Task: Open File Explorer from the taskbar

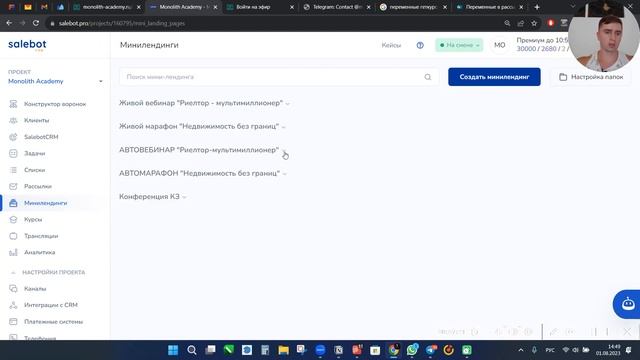Action: tap(283, 350)
